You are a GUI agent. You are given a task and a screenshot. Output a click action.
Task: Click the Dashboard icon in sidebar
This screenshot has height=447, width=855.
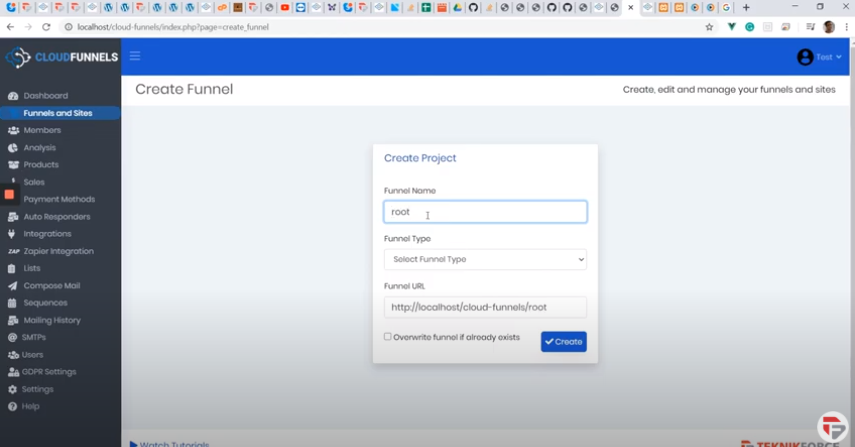coord(13,96)
